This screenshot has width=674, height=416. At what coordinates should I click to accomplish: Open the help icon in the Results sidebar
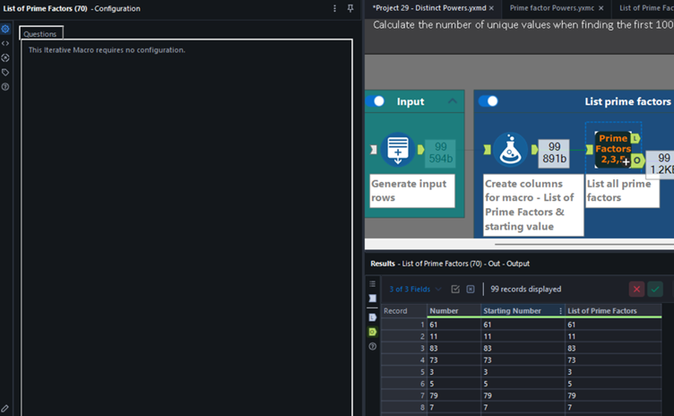pyautogui.click(x=372, y=346)
